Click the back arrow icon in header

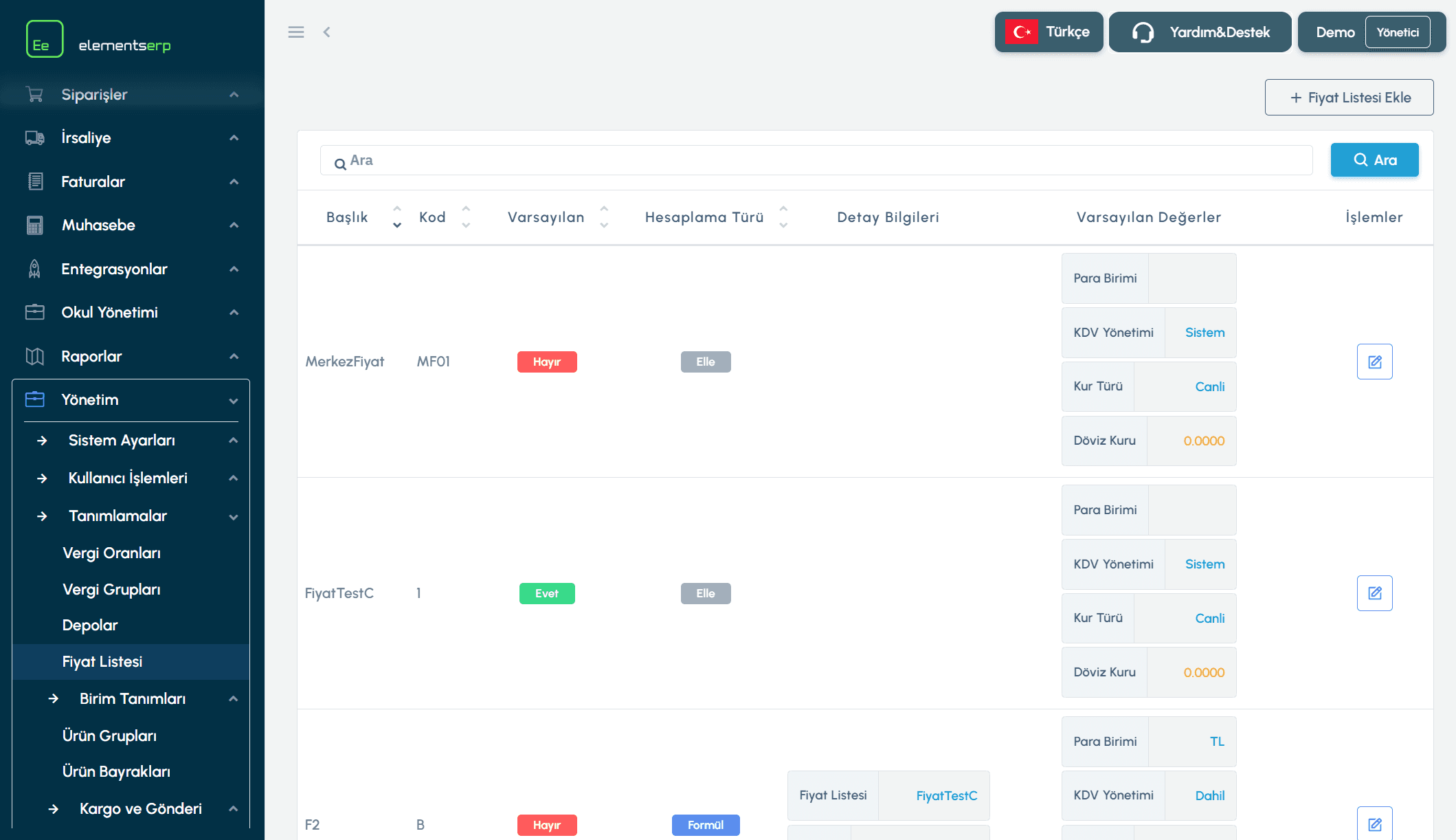(327, 32)
